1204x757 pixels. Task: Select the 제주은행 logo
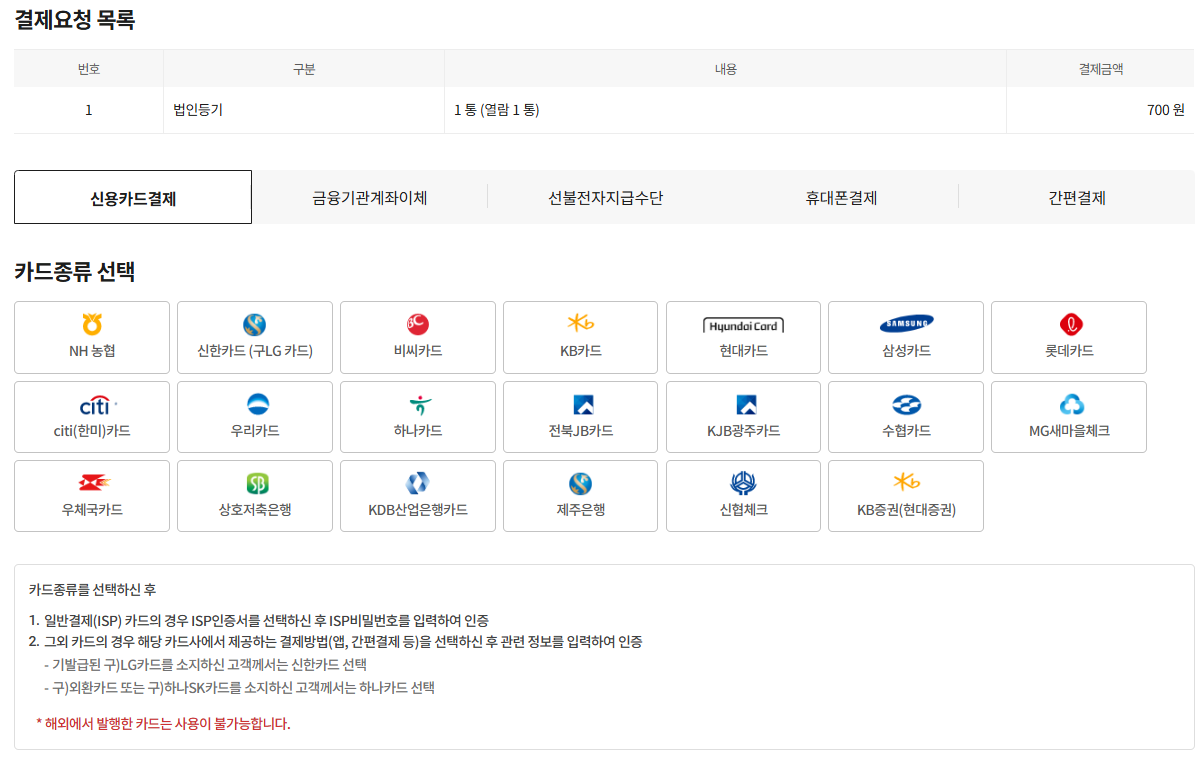pyautogui.click(x=581, y=484)
